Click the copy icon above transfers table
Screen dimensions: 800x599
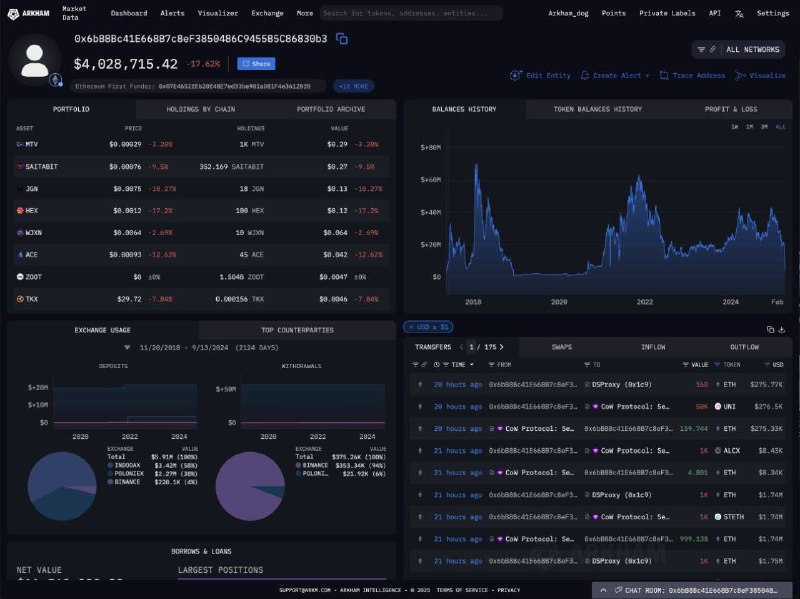(770, 330)
